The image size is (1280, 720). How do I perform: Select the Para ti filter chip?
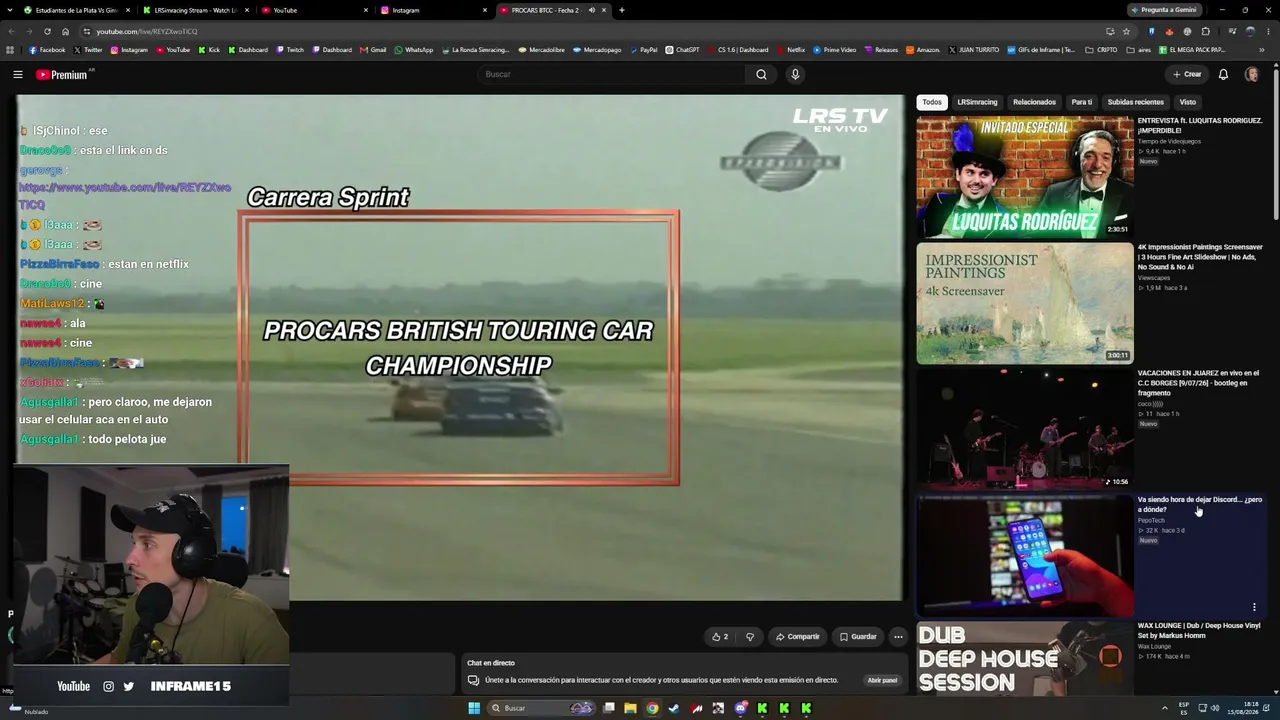click(x=1082, y=102)
